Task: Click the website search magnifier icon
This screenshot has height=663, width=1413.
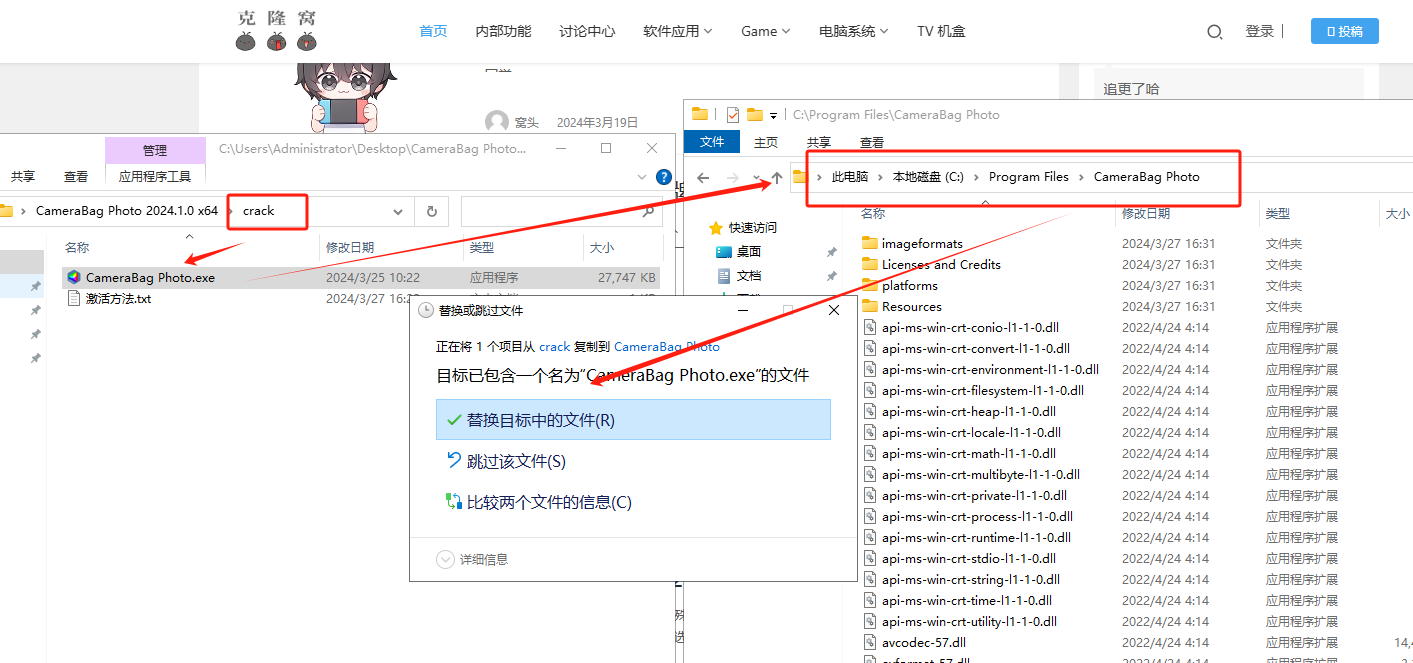Action: tap(1215, 32)
